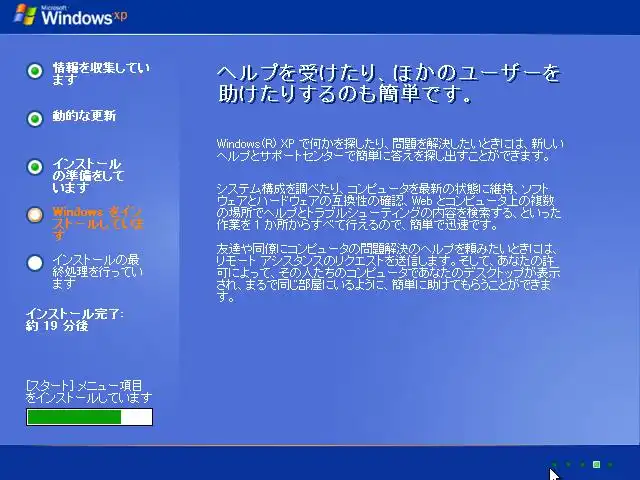Screen dimensions: 640x480
Task: Click the estimate インストール完了: 約 19 分後
Action: pyautogui.click(x=74, y=320)
